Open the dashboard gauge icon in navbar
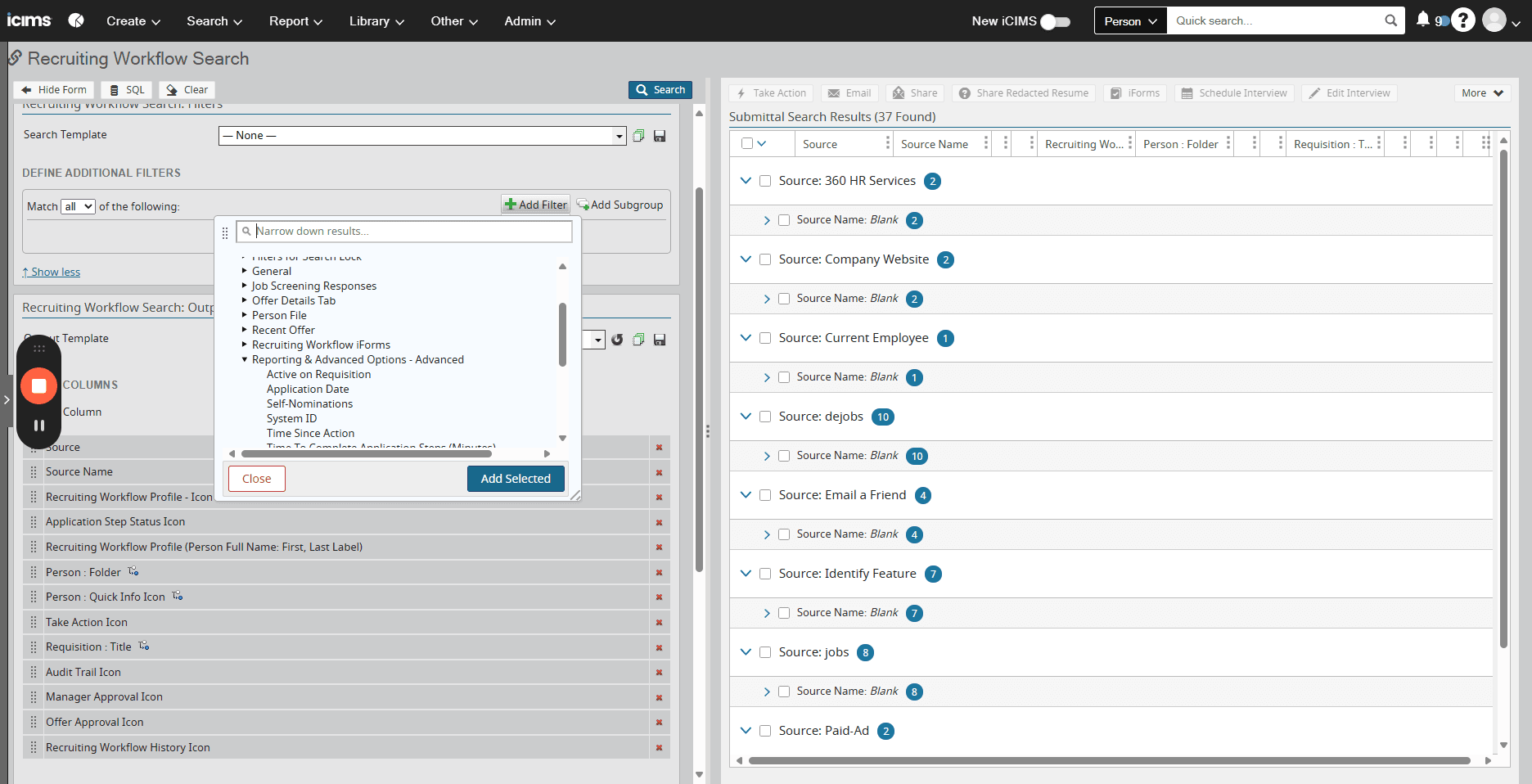 pyautogui.click(x=76, y=20)
